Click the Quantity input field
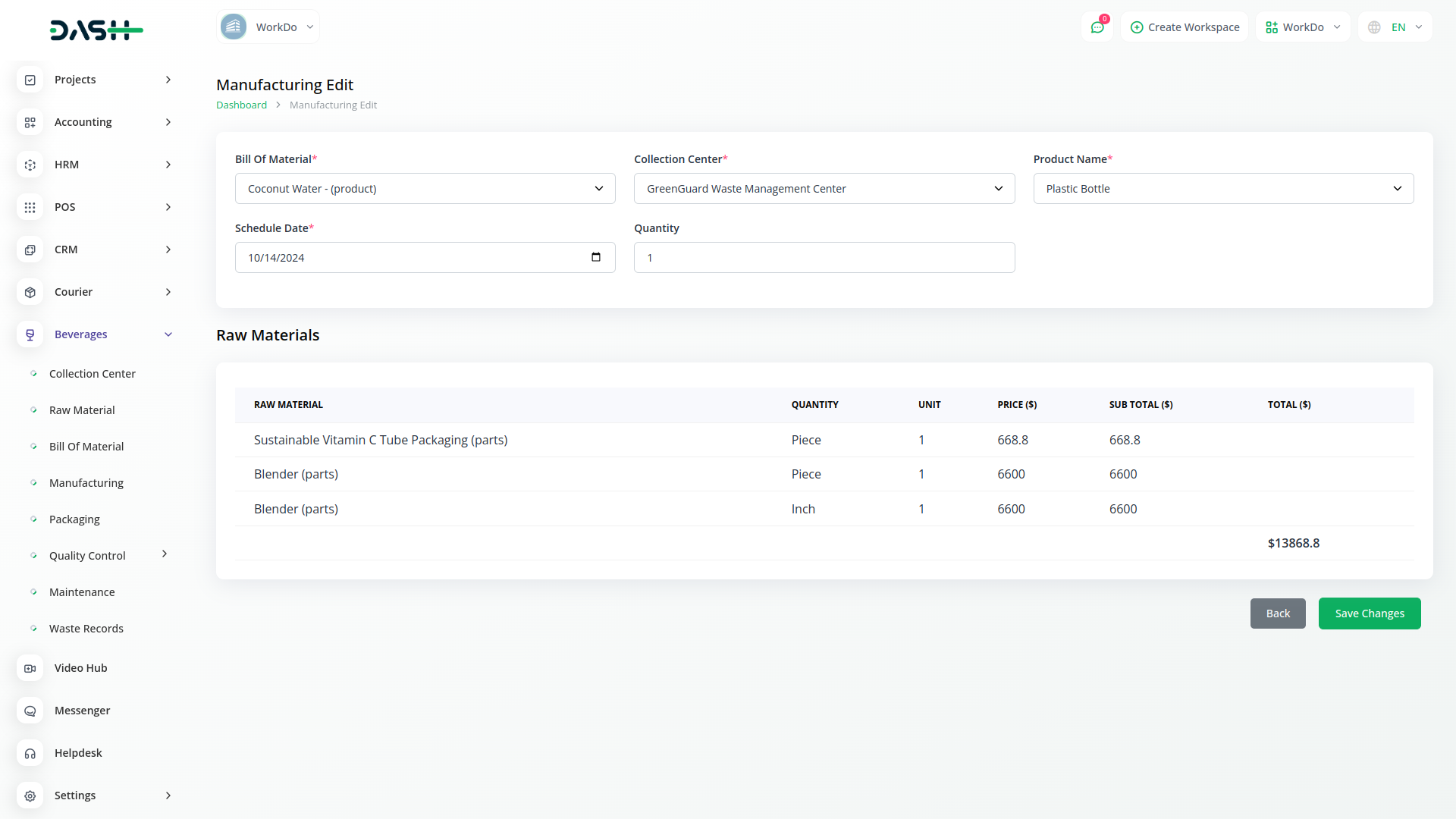 tap(824, 258)
